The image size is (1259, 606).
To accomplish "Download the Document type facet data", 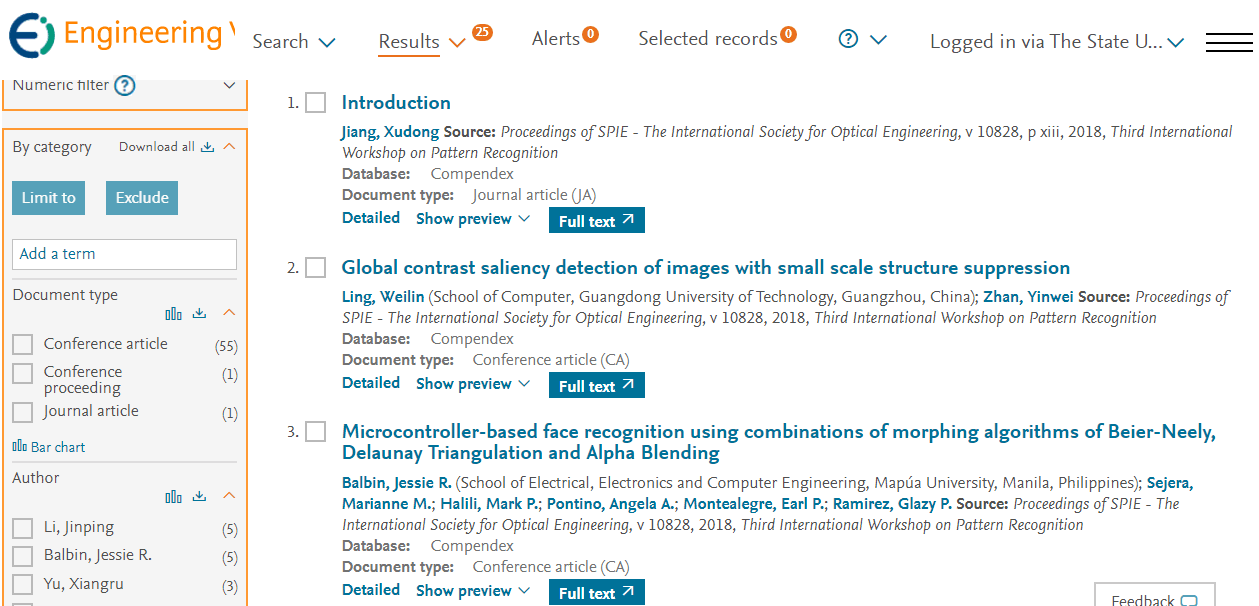I will (199, 313).
